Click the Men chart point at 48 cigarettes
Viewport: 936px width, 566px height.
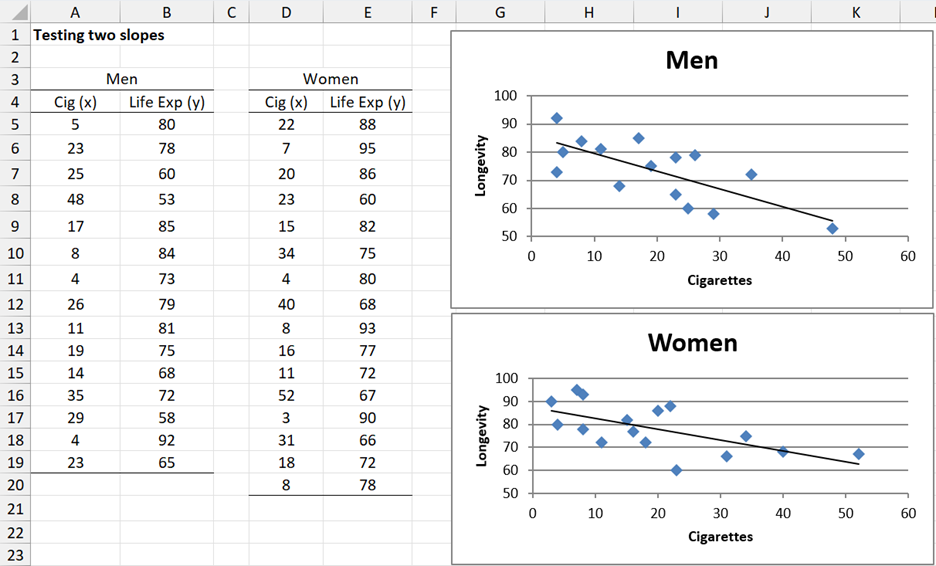[832, 229]
